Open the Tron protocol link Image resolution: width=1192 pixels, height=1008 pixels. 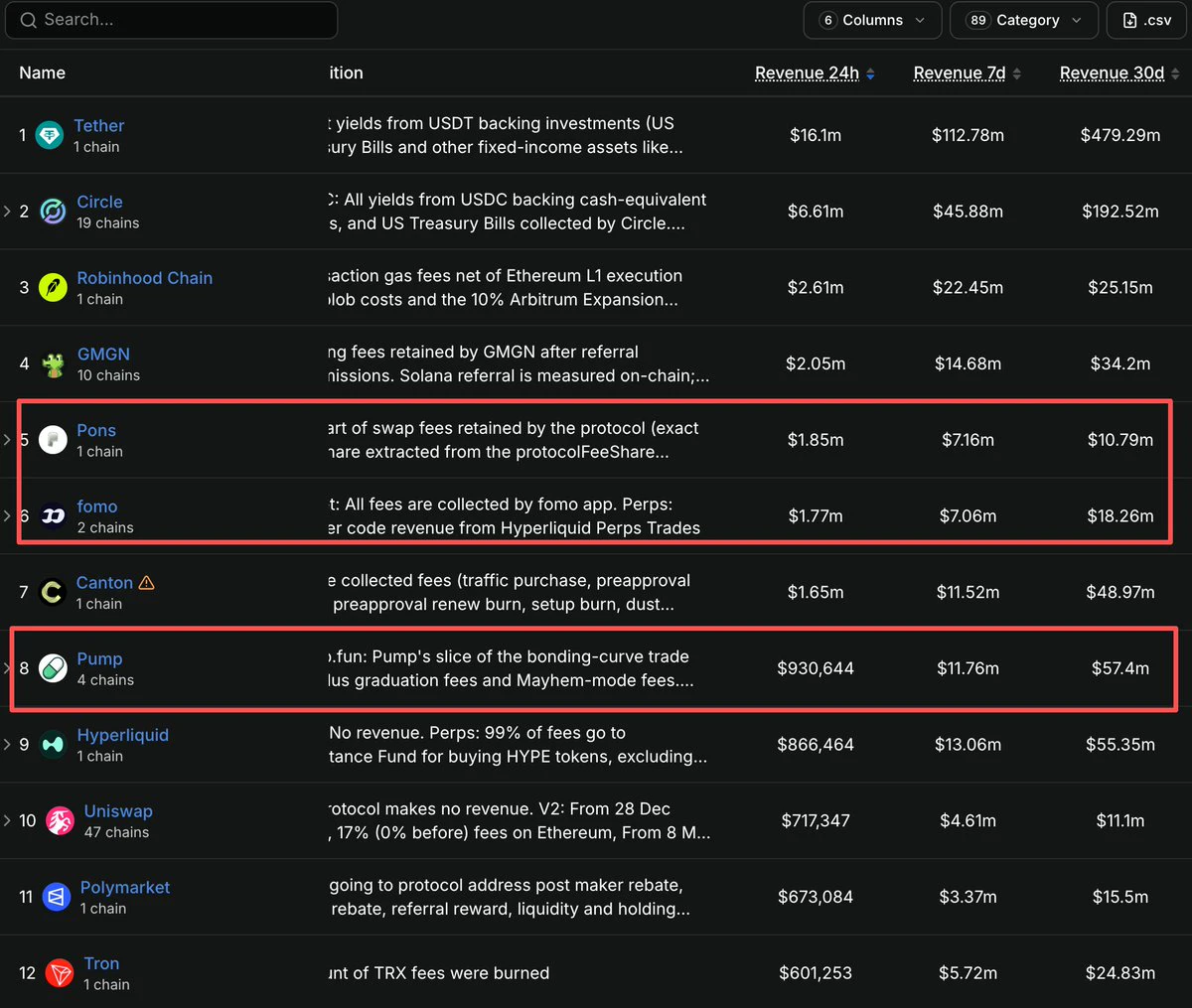[101, 963]
